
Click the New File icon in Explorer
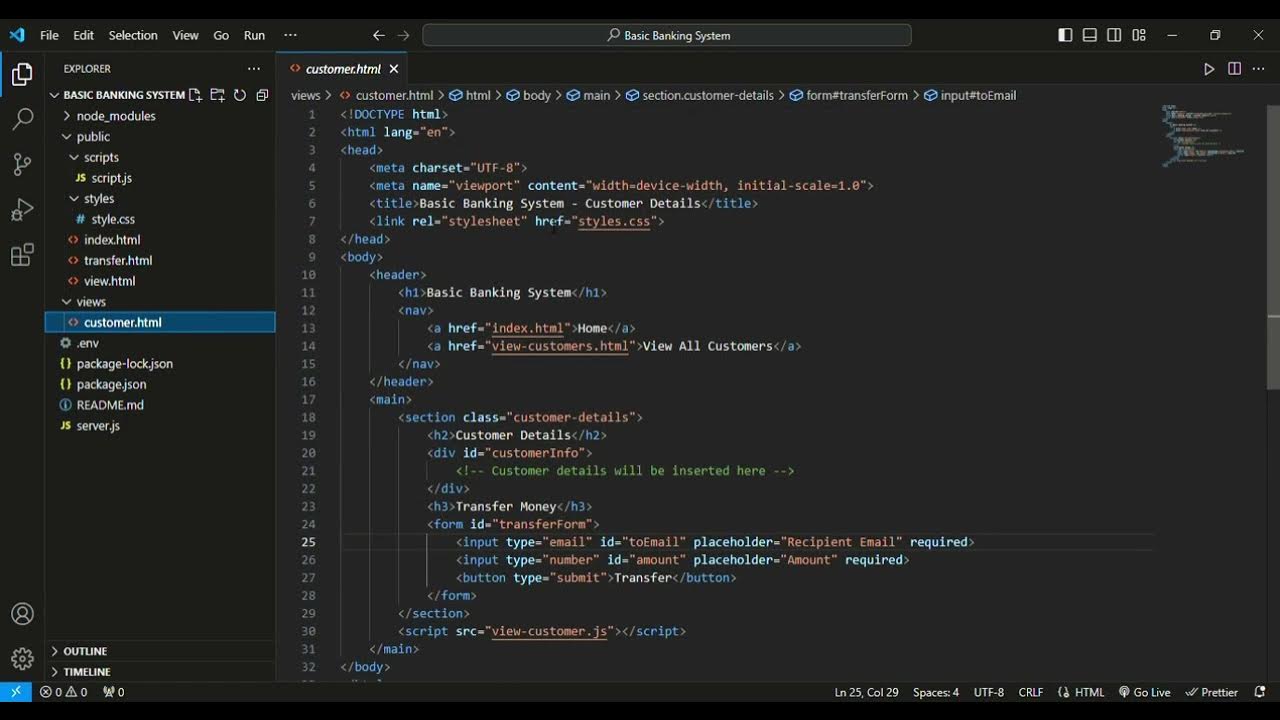[195, 95]
